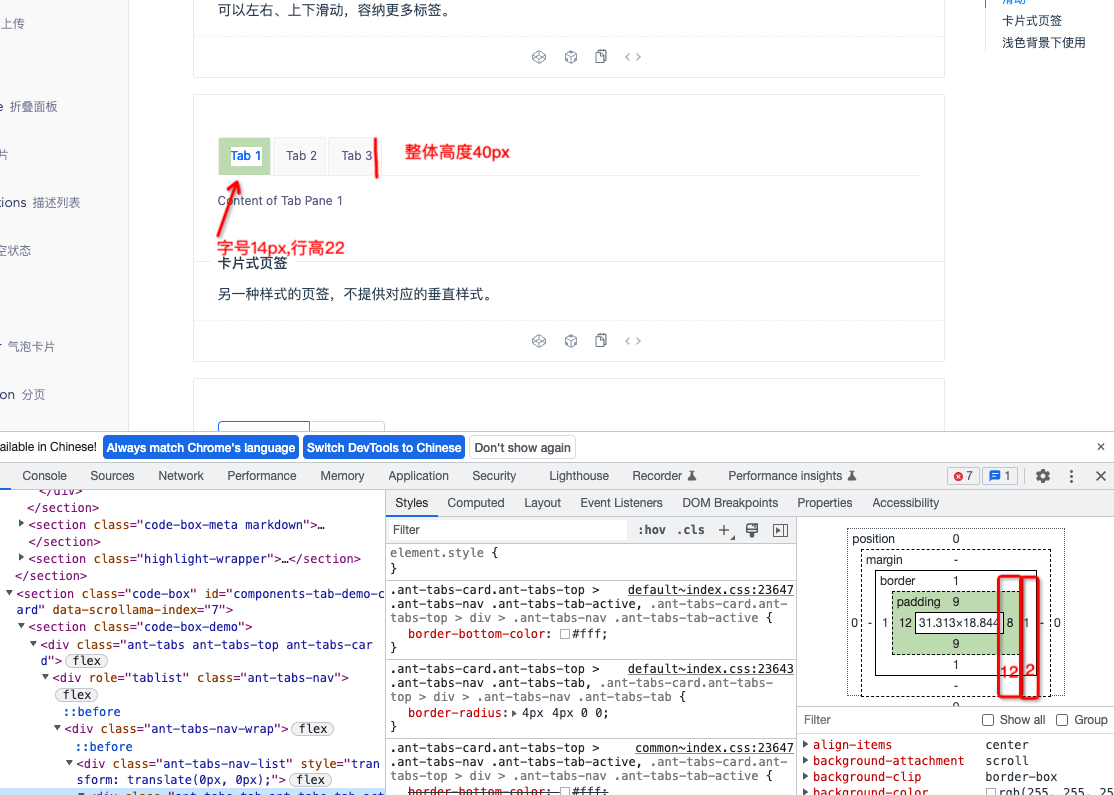Expand section highlight-wrapper node
Image resolution: width=1114 pixels, height=795 pixels.
click(21, 558)
